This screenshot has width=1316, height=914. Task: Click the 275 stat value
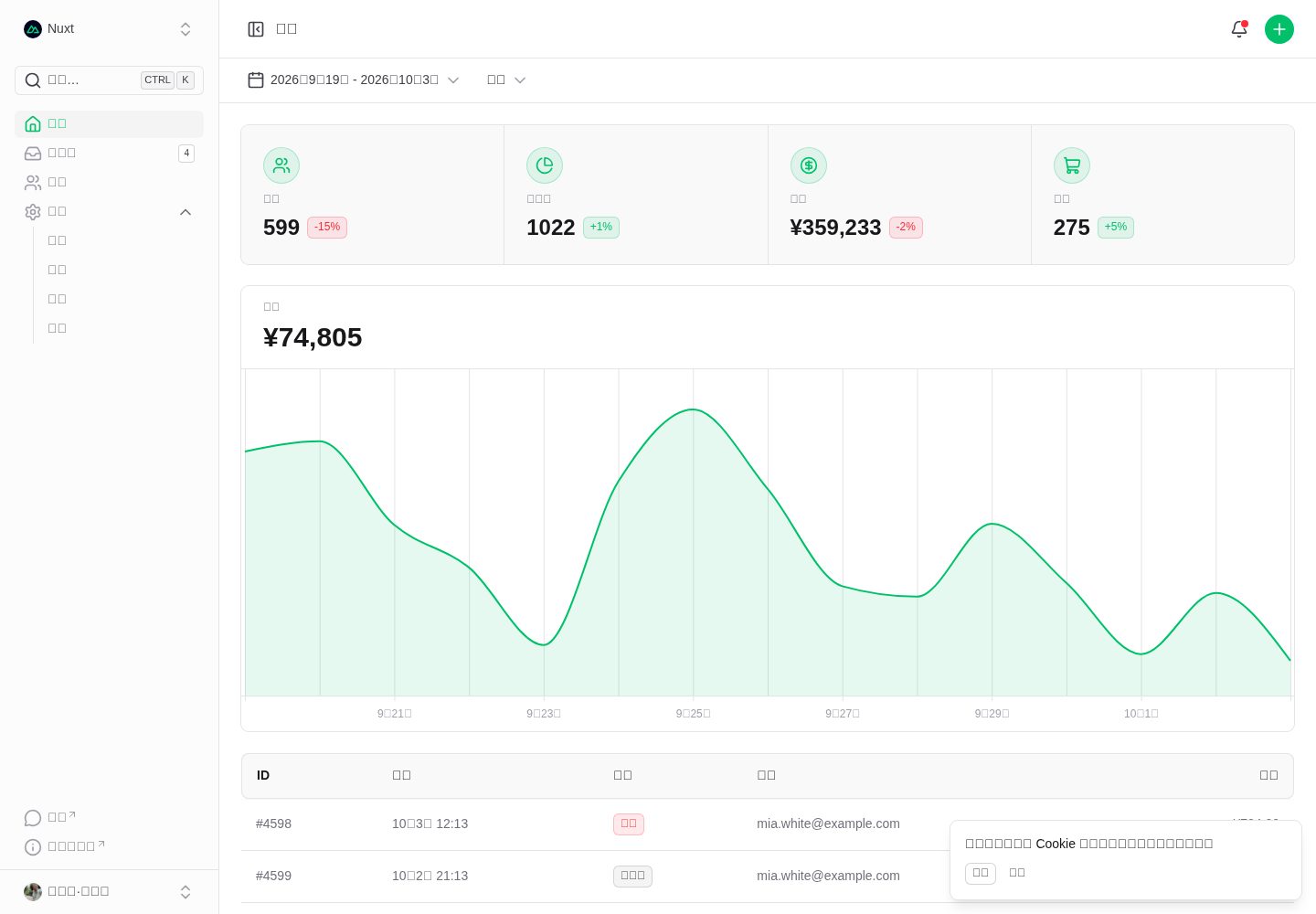[1072, 228]
